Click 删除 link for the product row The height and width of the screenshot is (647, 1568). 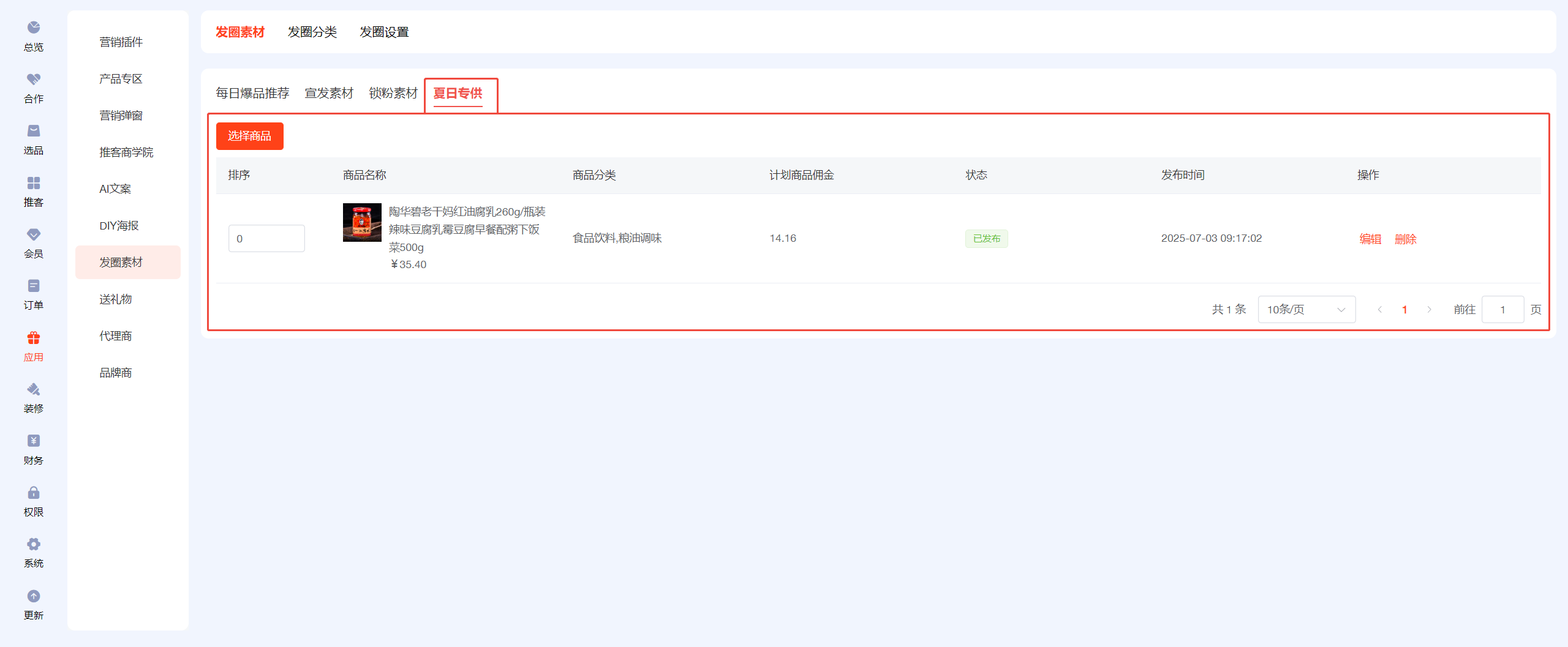coord(1405,239)
